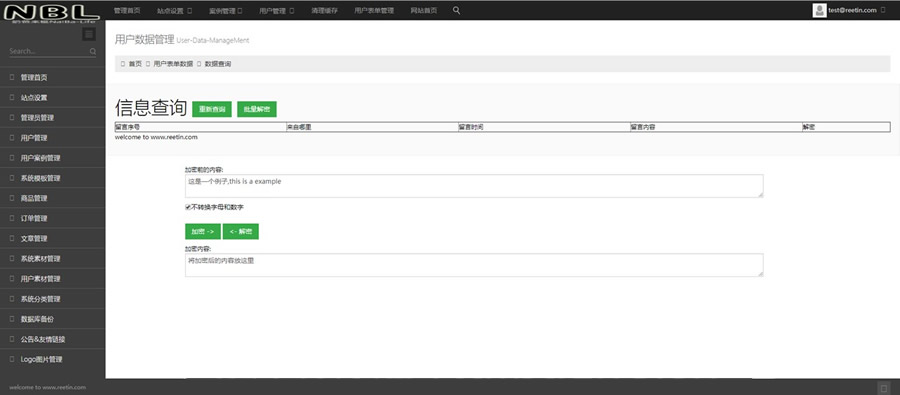Screen dimensions: 900x395
Task: Click the sidebar search magnifier icon
Action: click(93, 52)
